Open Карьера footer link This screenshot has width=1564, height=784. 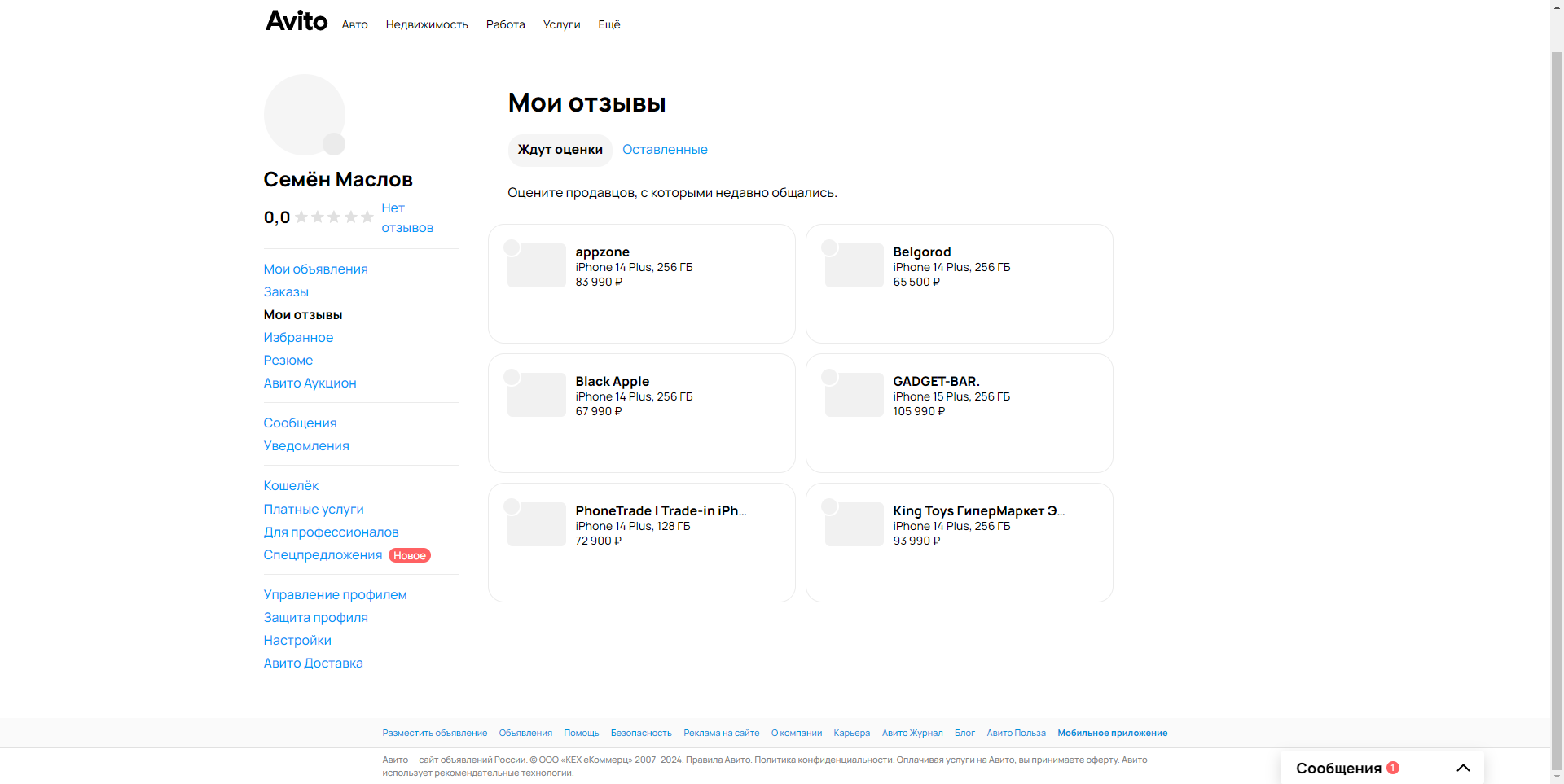[852, 734]
